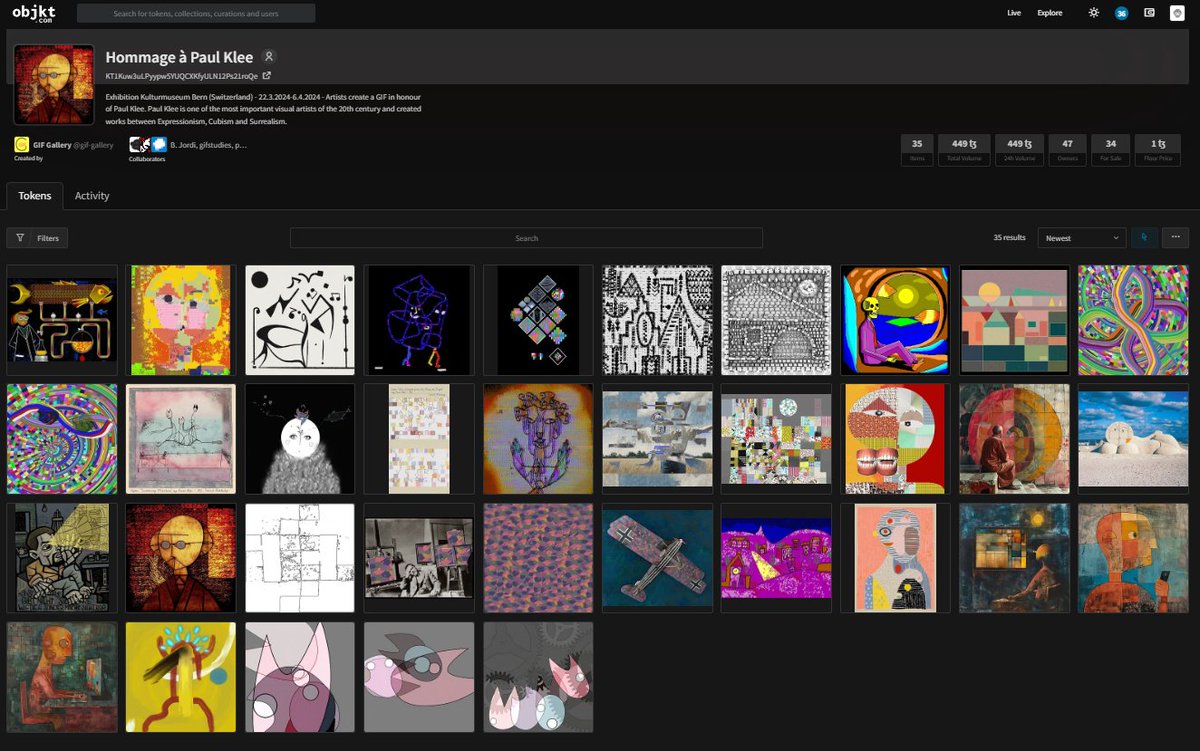Image resolution: width=1200 pixels, height=751 pixels.
Task: Click the black-and-white collaborator avatar
Action: coord(137,145)
